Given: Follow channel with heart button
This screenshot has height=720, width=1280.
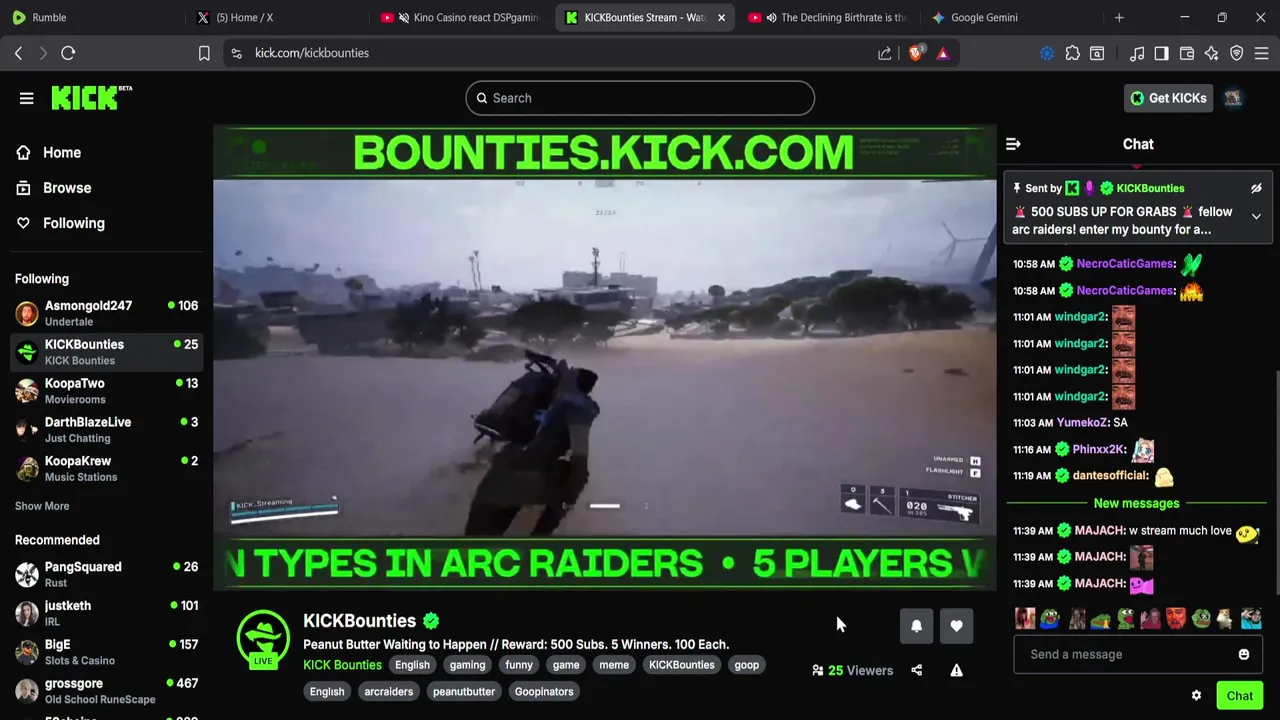Looking at the screenshot, I should pos(956,626).
